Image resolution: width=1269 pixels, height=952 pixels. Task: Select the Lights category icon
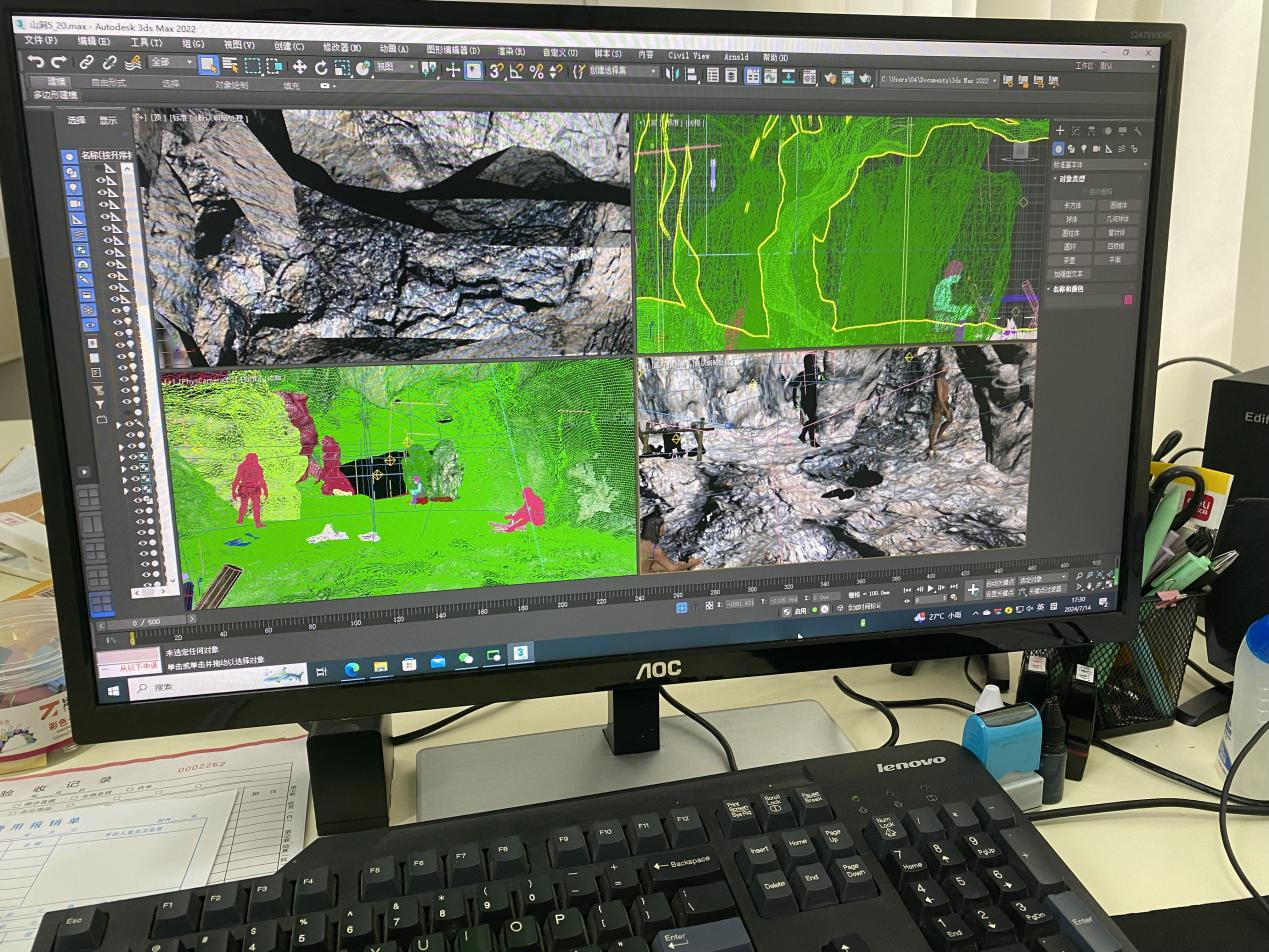(1084, 149)
